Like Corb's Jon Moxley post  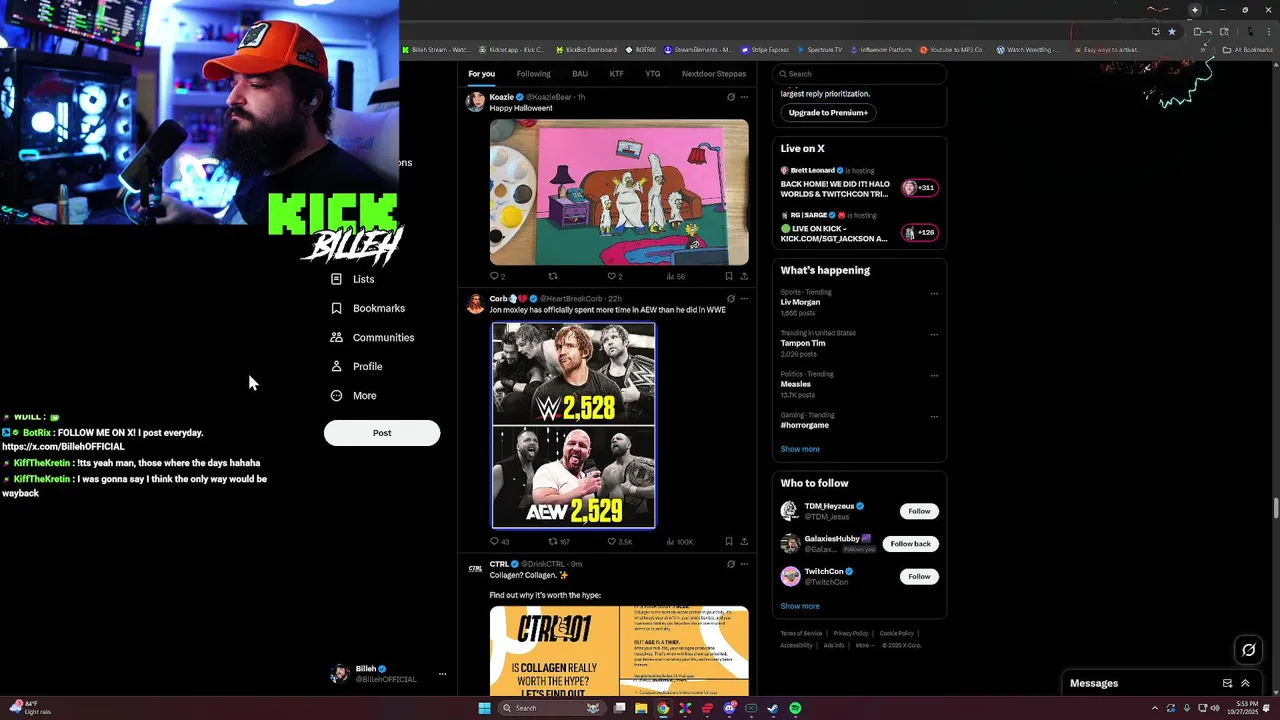[x=620, y=542]
